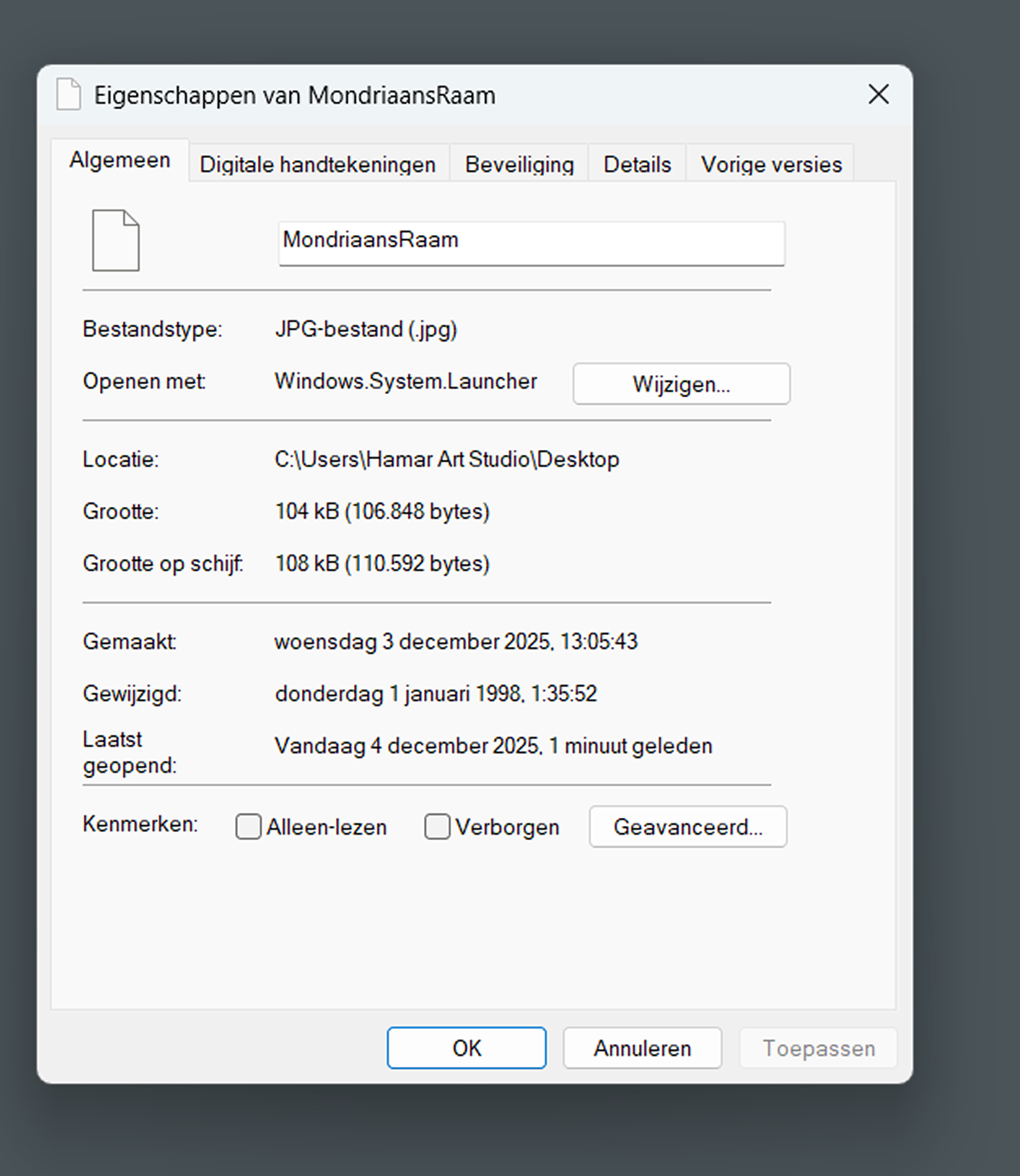The image size is (1020, 1176).
Task: Switch to the Digitale handtekeningen tab
Action: click(318, 165)
